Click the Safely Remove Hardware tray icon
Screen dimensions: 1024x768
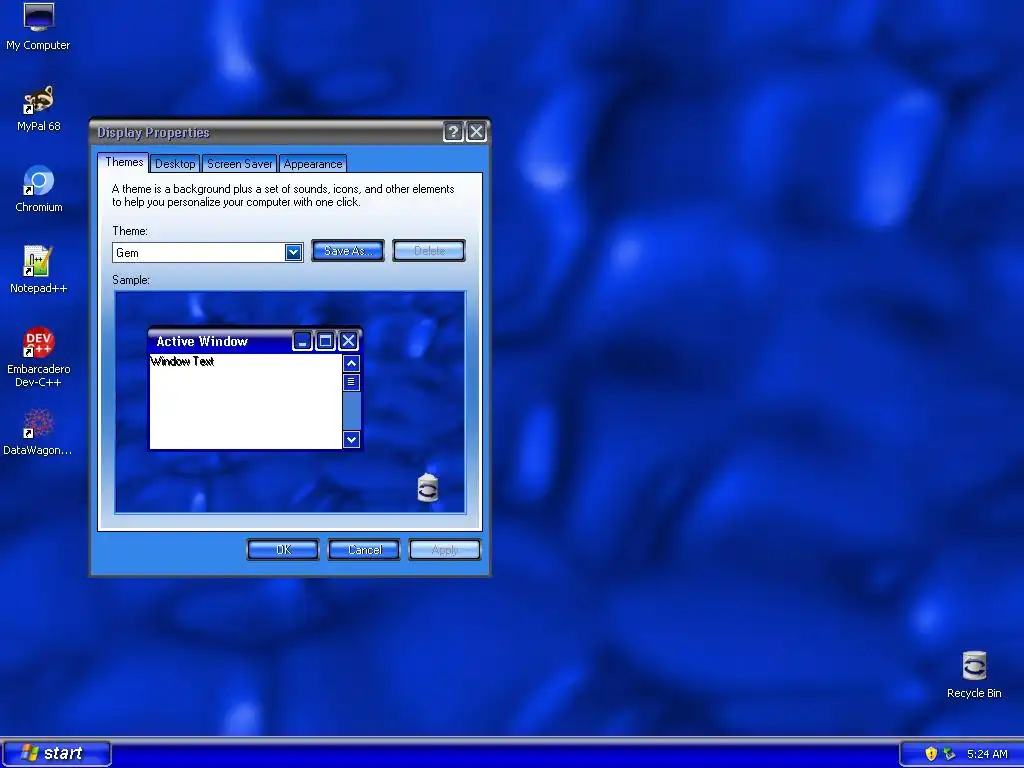pos(949,754)
